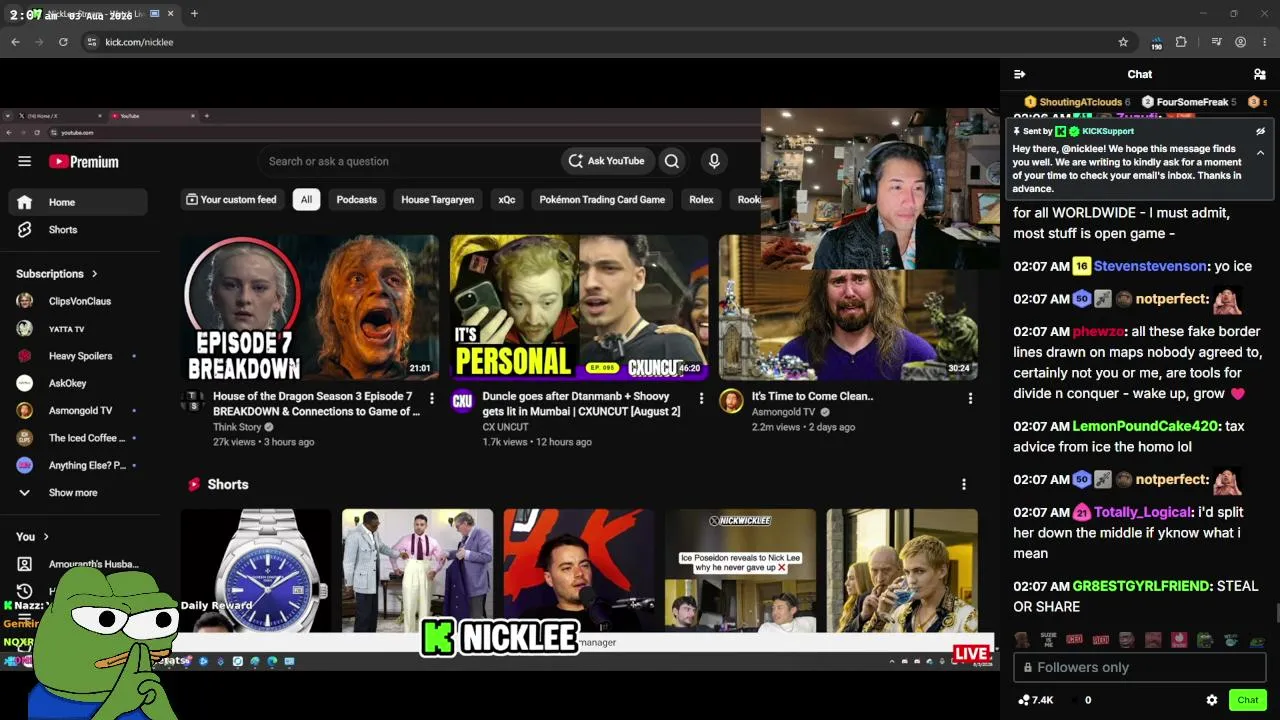The height and width of the screenshot is (720, 1280).
Task: Open the browser media controls icon
Action: 1216,42
